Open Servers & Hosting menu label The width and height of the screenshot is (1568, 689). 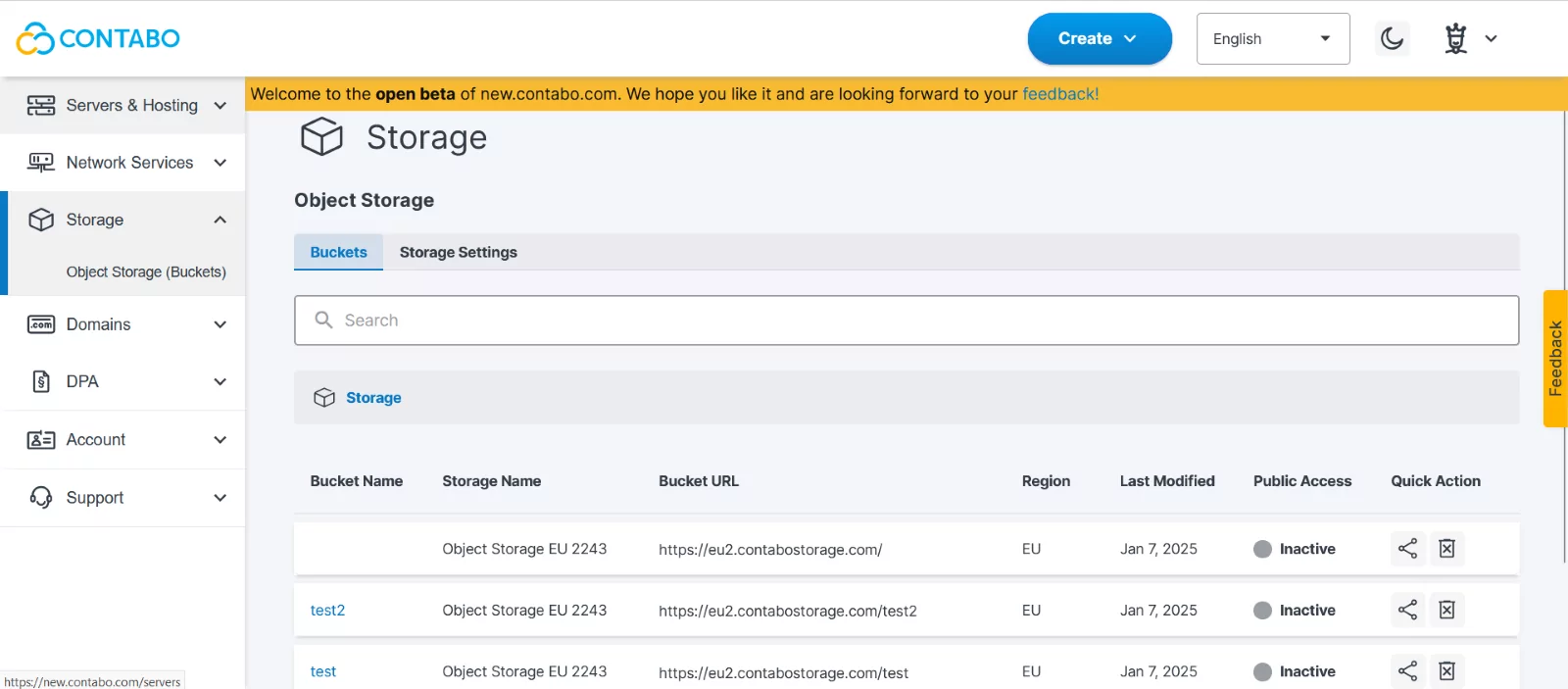[131, 105]
